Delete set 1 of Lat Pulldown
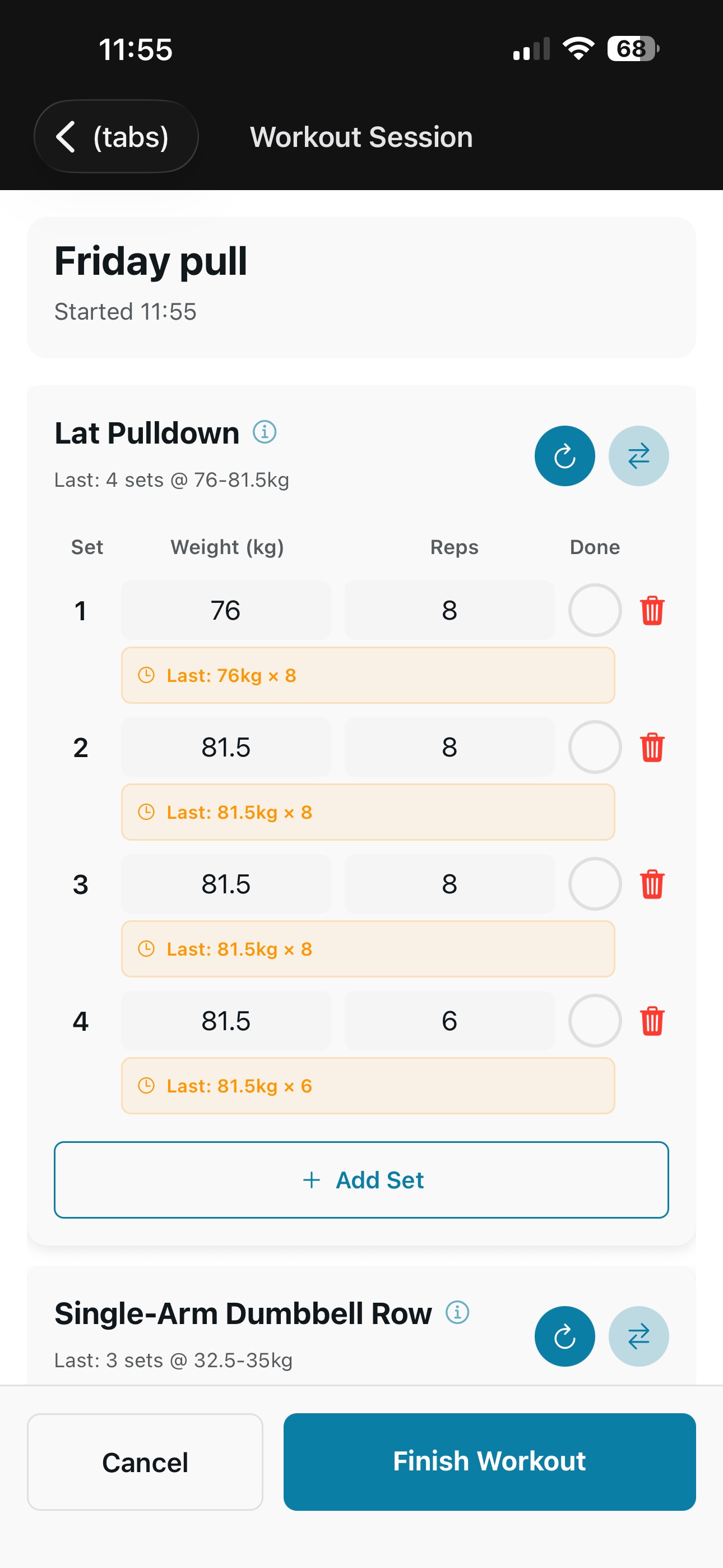Screen dimensions: 723x1568 [652, 611]
